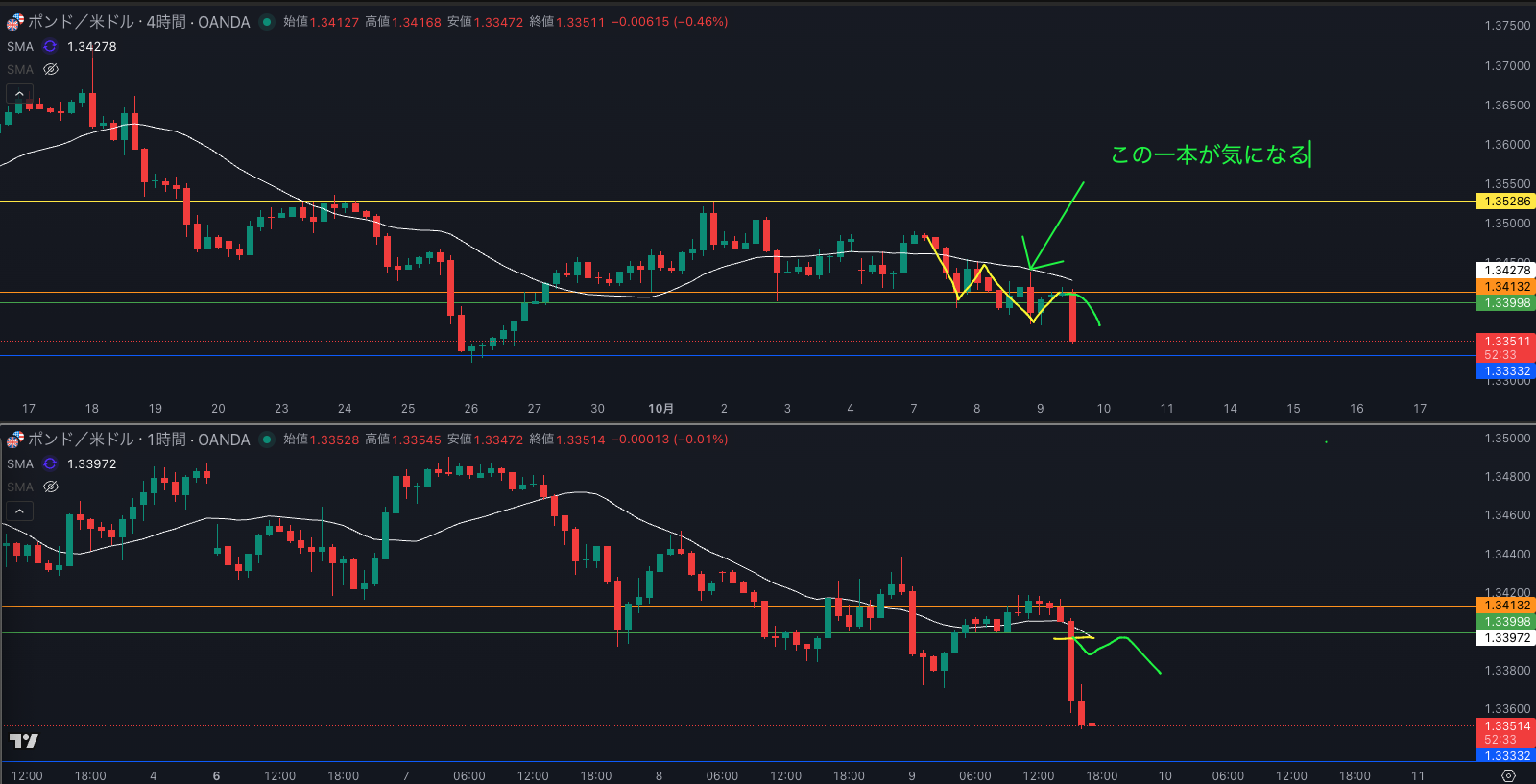
Task: Click the blue 1.33332 price label on top chart
Action: click(x=1505, y=371)
